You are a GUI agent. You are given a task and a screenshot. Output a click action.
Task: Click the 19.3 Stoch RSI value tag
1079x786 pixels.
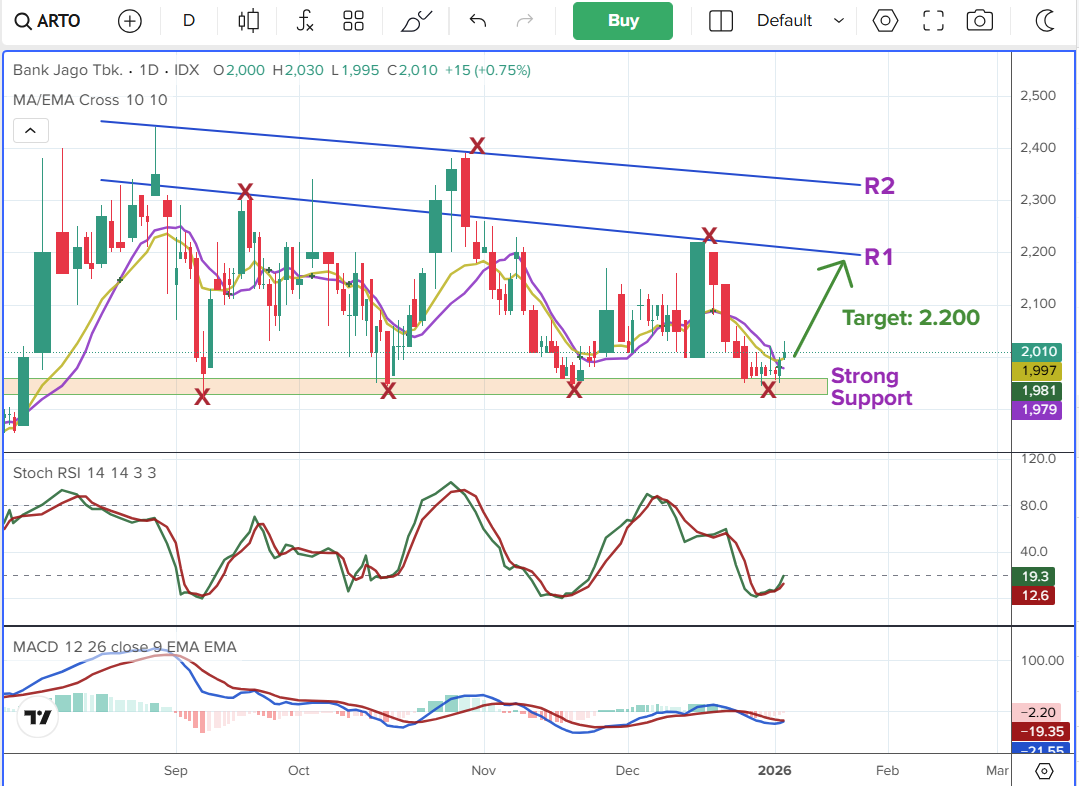point(1034,576)
